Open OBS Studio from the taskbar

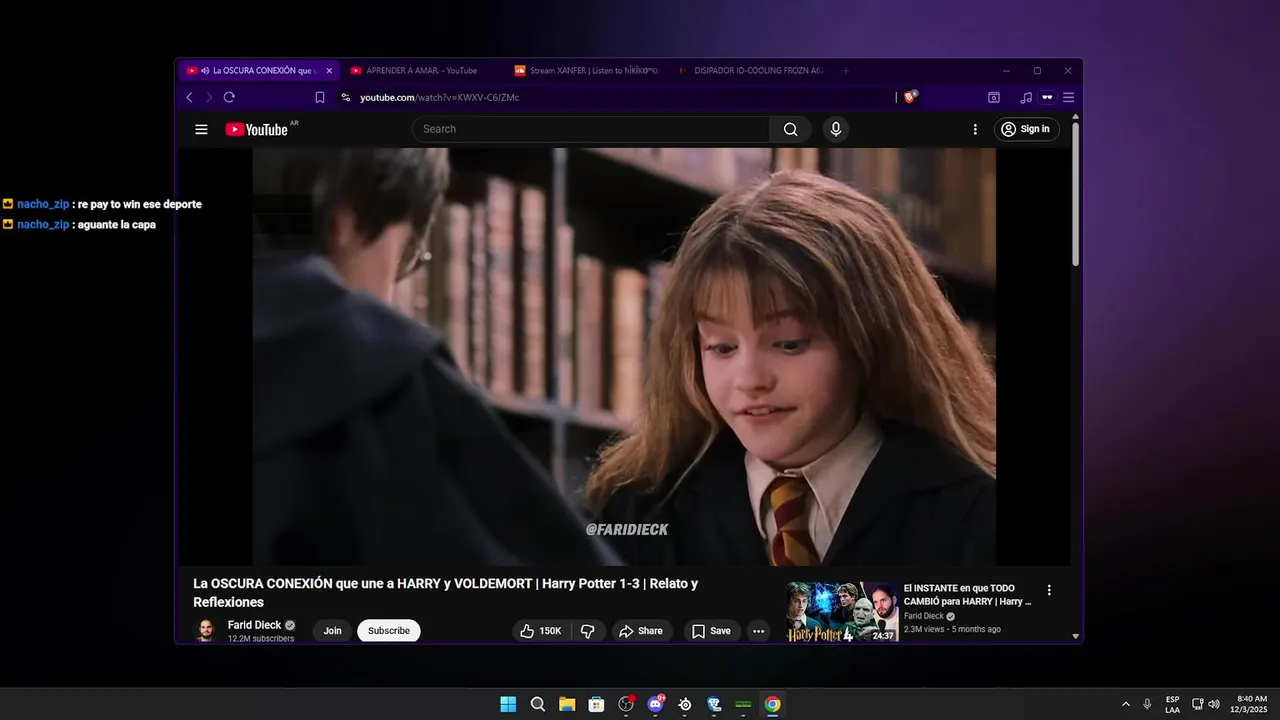(626, 704)
